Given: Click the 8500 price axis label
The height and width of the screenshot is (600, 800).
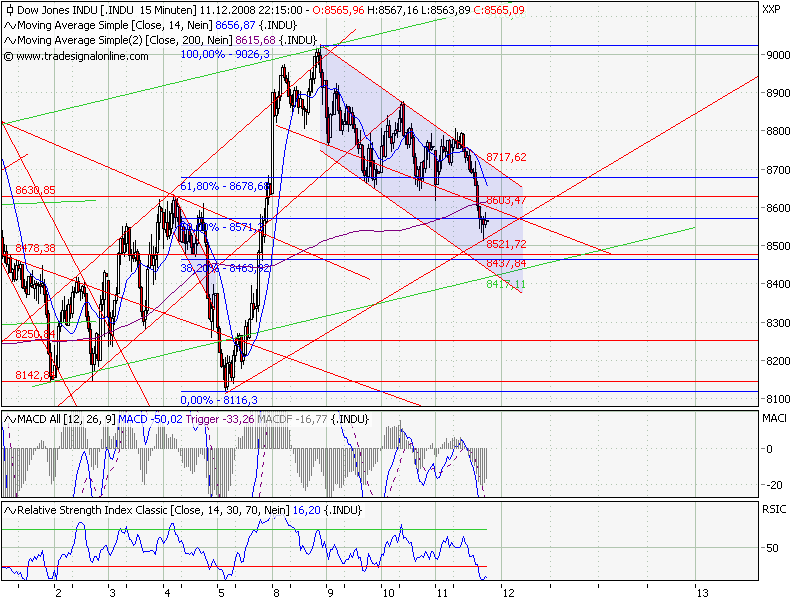Looking at the screenshot, I should (778, 246).
